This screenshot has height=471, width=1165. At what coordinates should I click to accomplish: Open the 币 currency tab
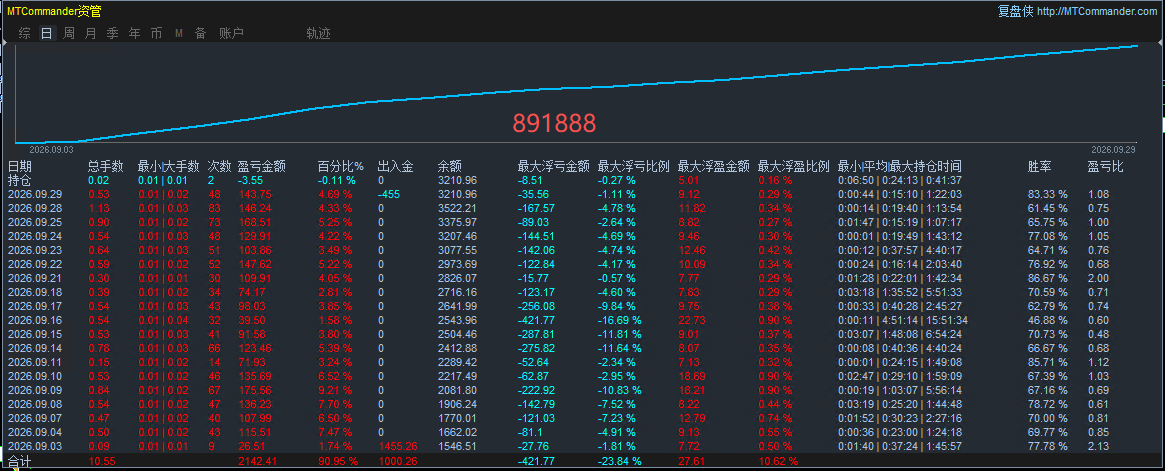coord(157,33)
